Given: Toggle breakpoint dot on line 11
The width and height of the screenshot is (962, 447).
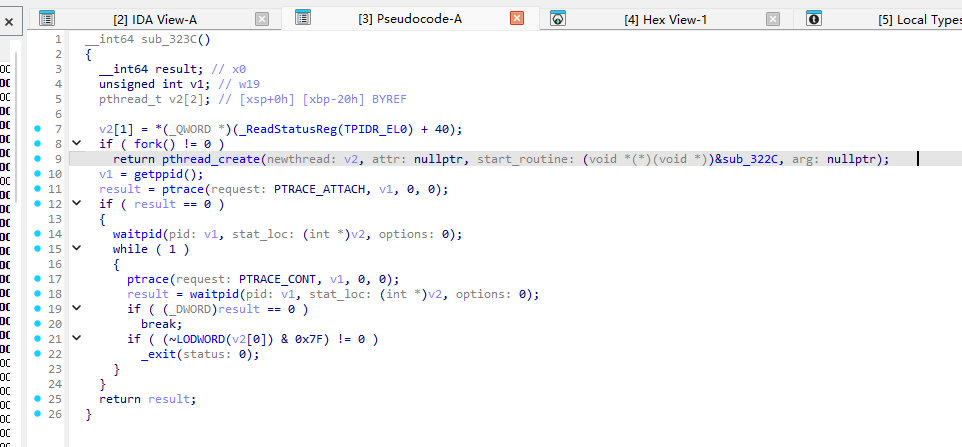Looking at the screenshot, I should point(37,189).
